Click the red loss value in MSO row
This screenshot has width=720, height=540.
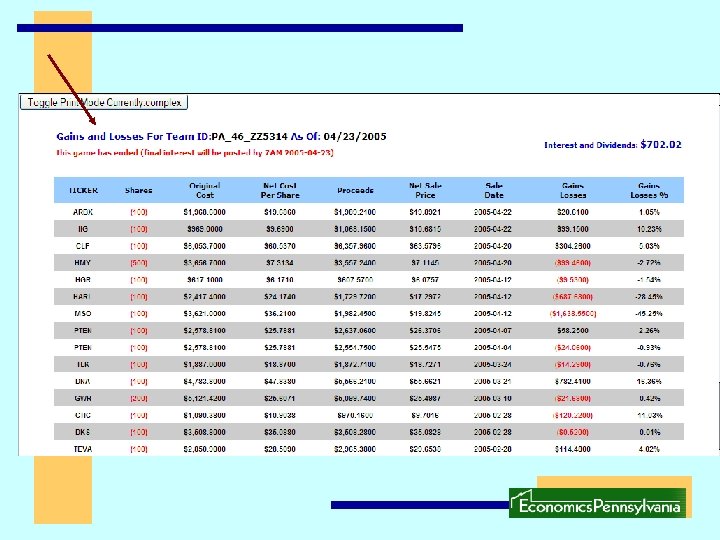pyautogui.click(x=573, y=314)
